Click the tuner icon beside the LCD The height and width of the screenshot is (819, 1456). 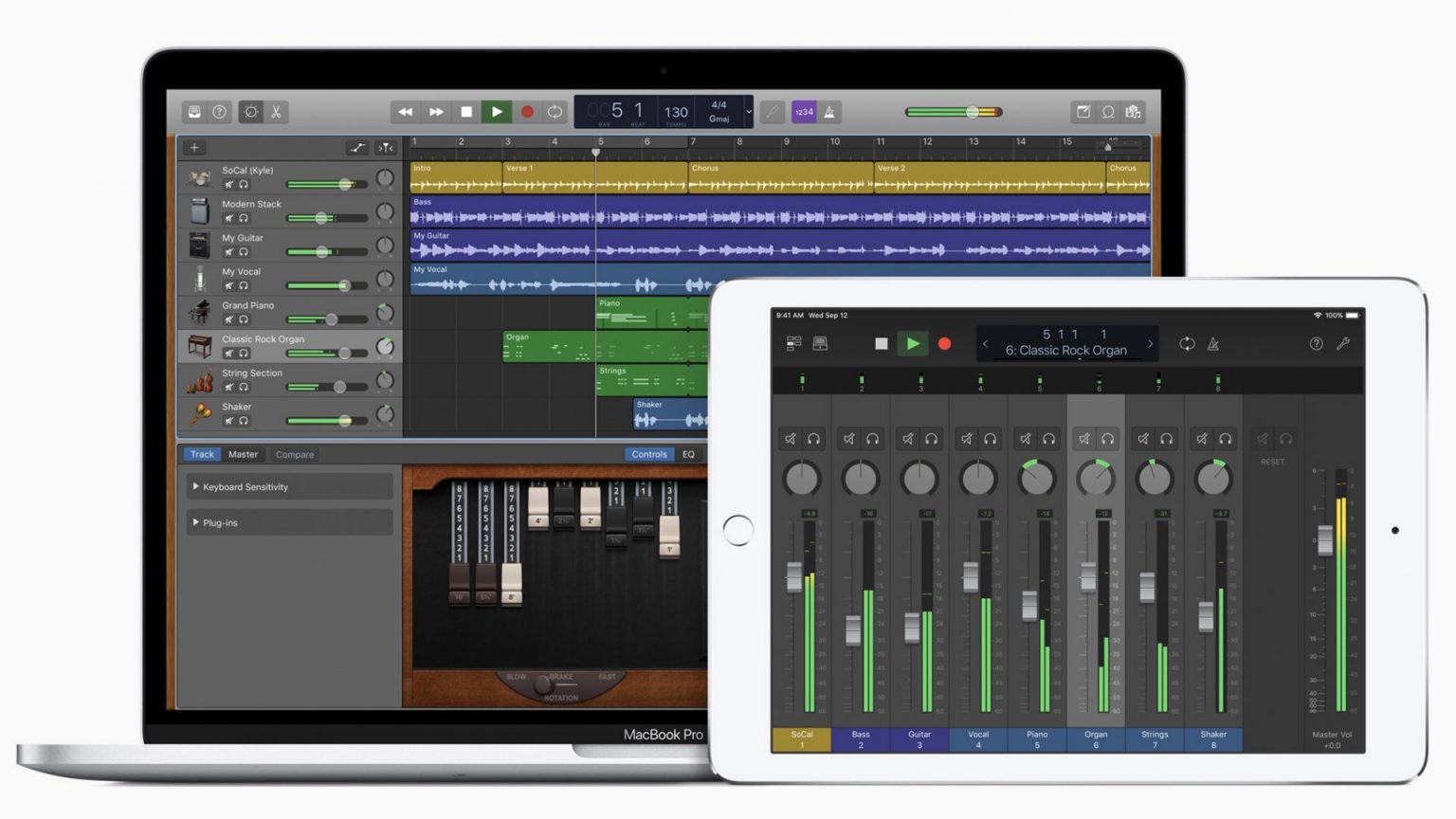click(773, 112)
